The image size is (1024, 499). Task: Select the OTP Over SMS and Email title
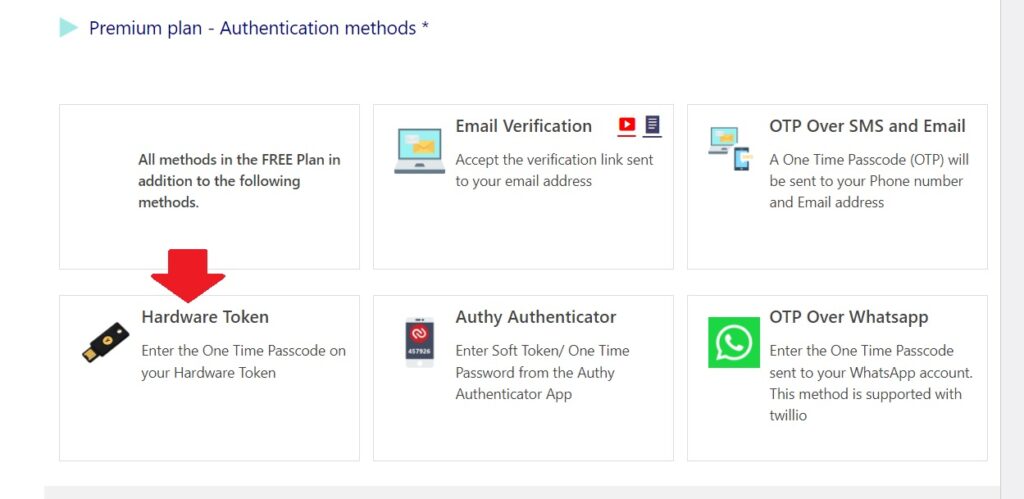pyautogui.click(x=867, y=126)
